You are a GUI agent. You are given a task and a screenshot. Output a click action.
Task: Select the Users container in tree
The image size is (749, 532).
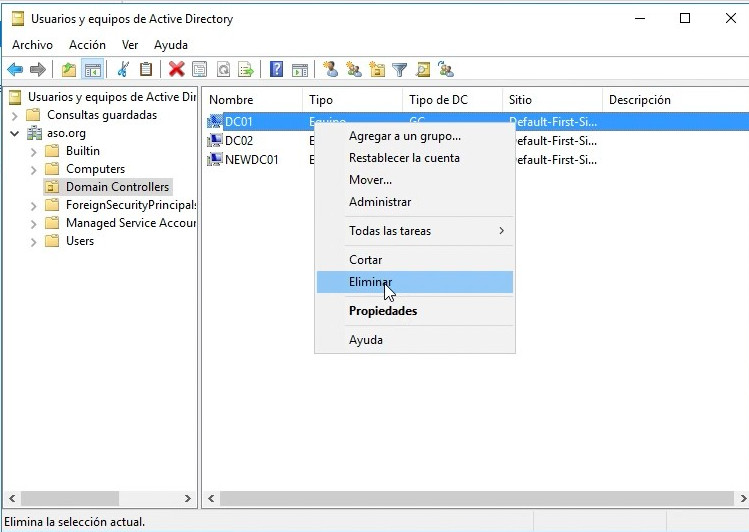(79, 241)
